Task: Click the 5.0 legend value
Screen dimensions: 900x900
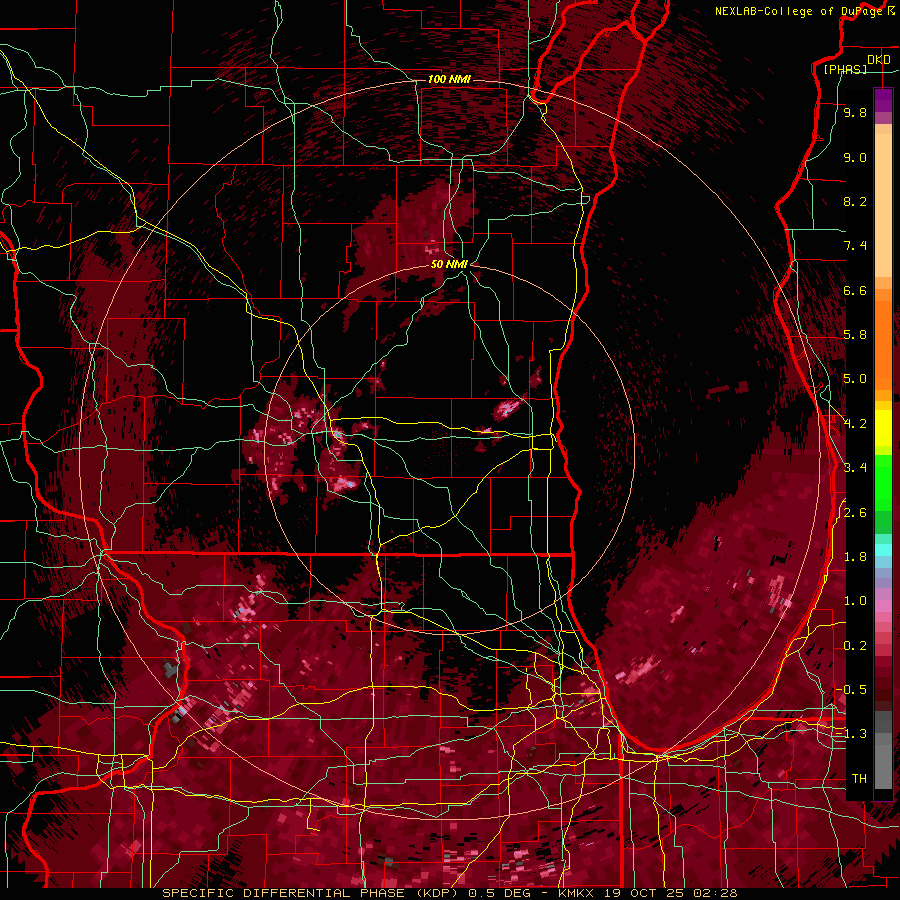Action: click(855, 379)
